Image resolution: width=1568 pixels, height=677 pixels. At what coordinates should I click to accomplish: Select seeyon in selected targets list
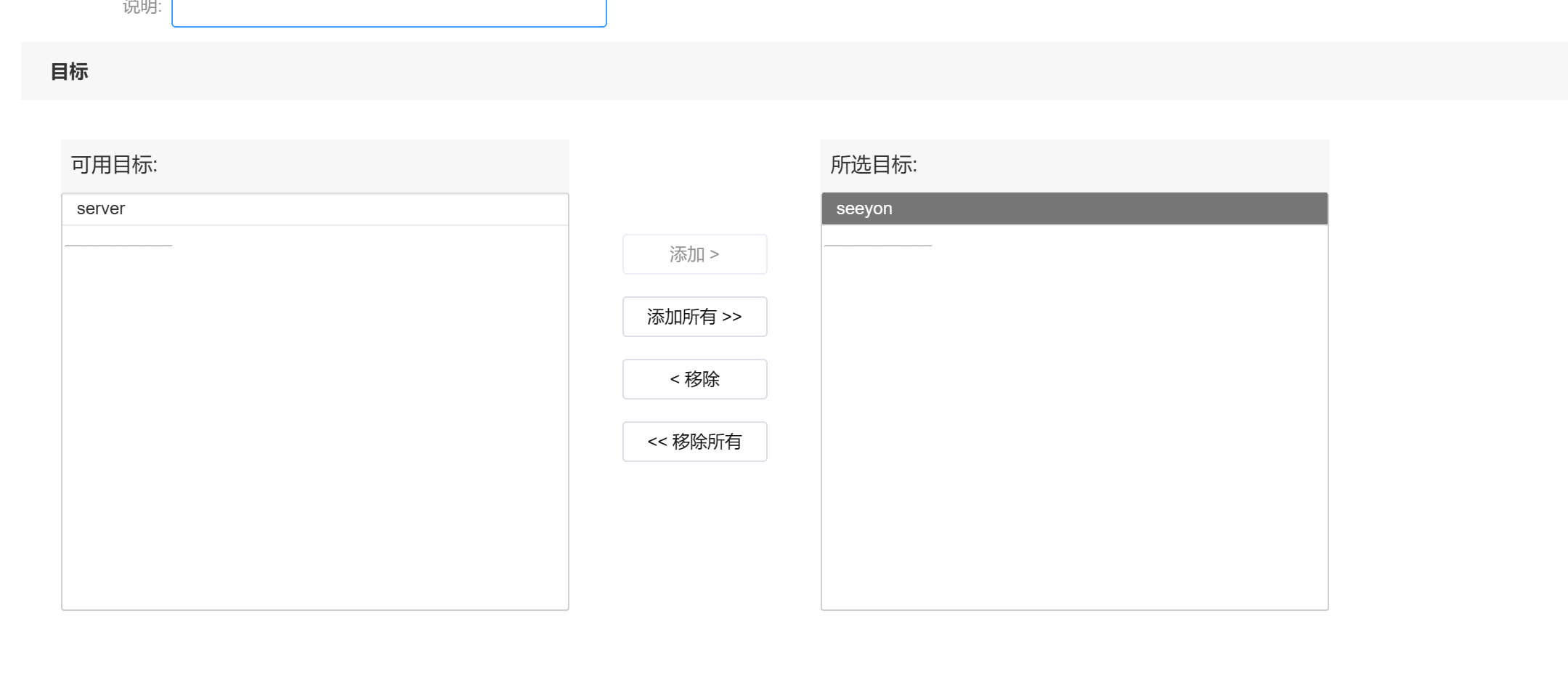click(864, 209)
